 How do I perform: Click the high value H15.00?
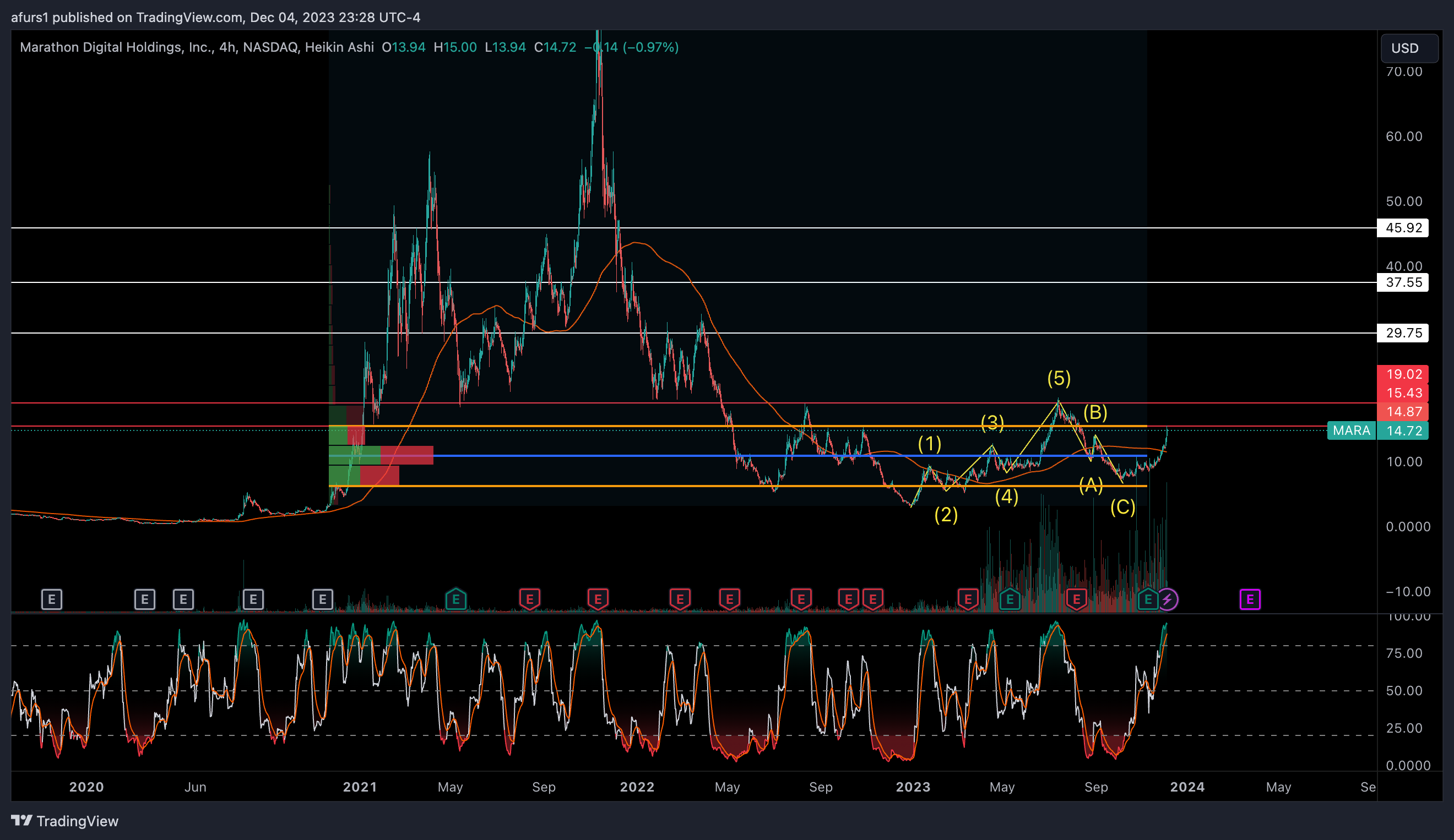(455, 47)
